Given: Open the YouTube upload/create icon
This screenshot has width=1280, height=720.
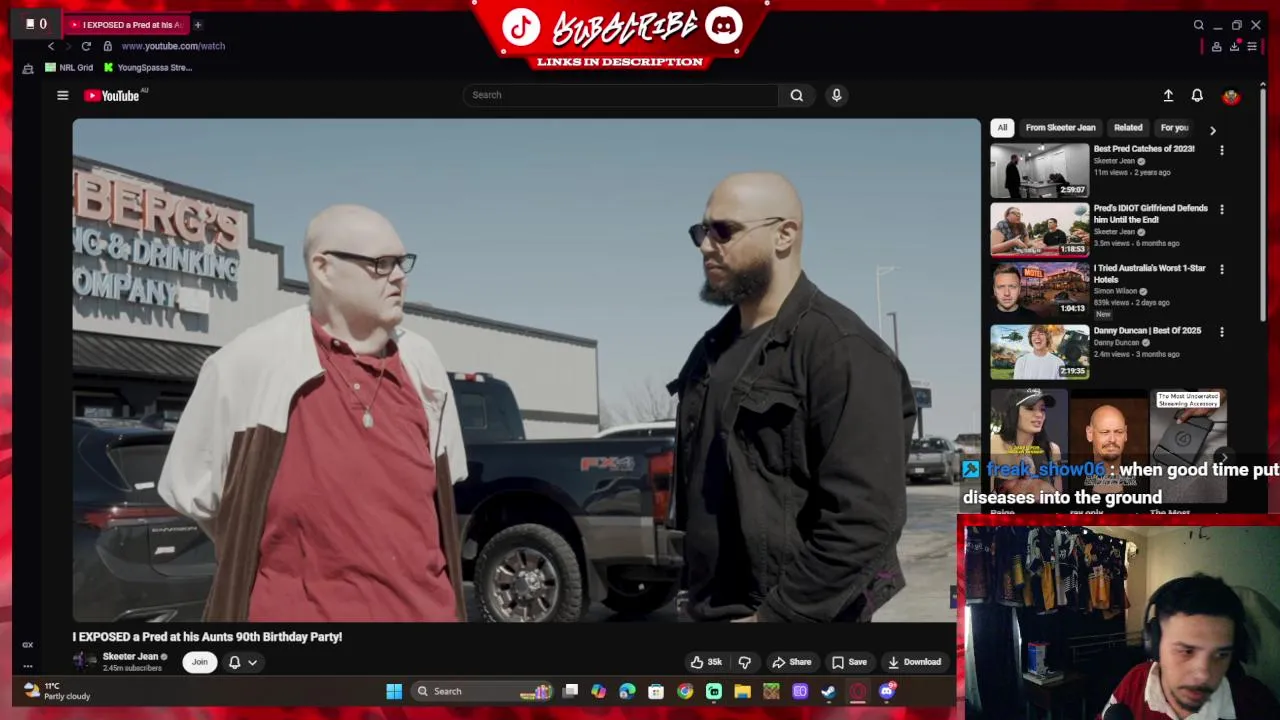Looking at the screenshot, I should pos(1168,95).
